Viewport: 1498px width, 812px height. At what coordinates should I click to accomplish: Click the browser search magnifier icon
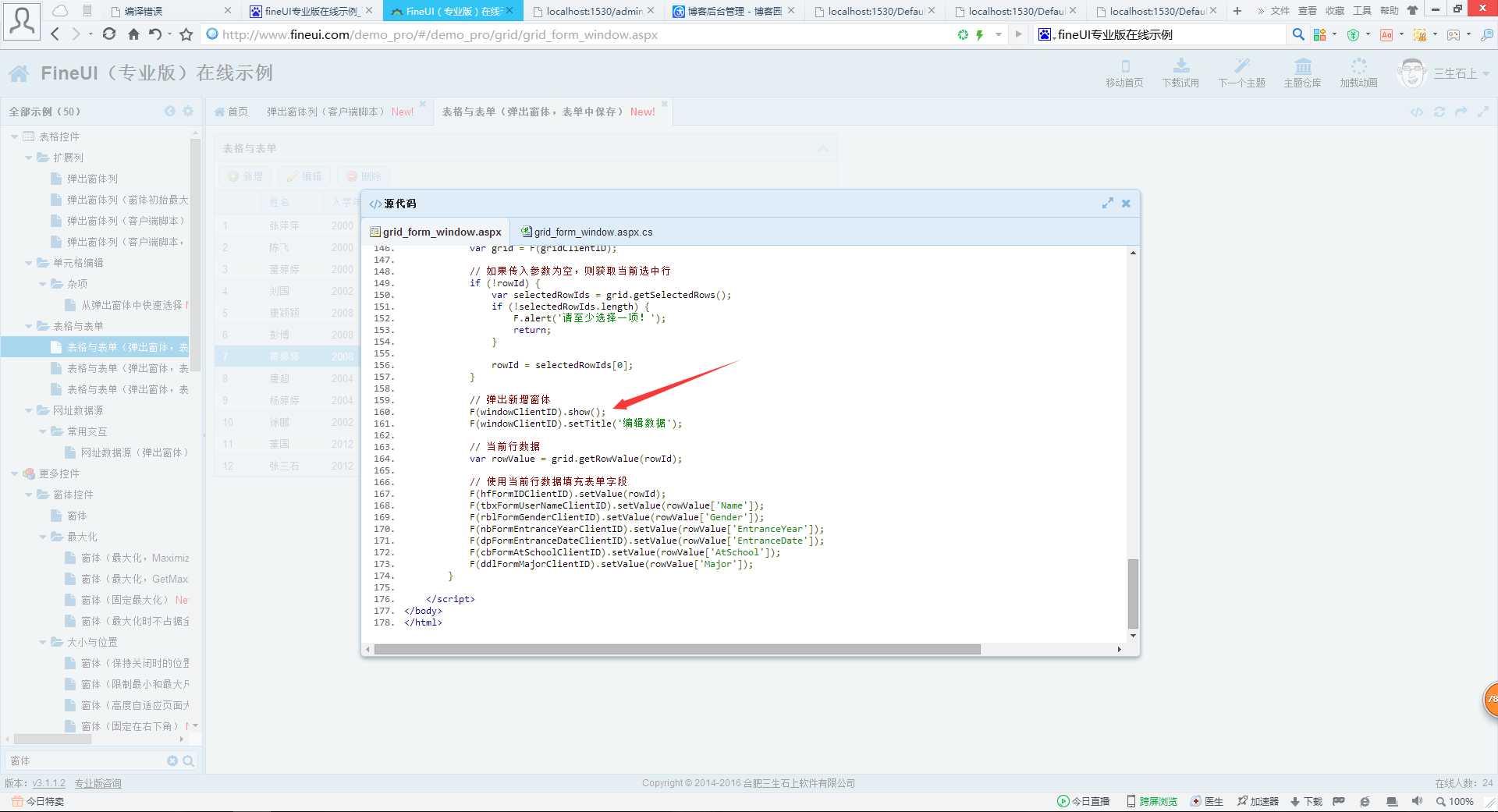1298,34
